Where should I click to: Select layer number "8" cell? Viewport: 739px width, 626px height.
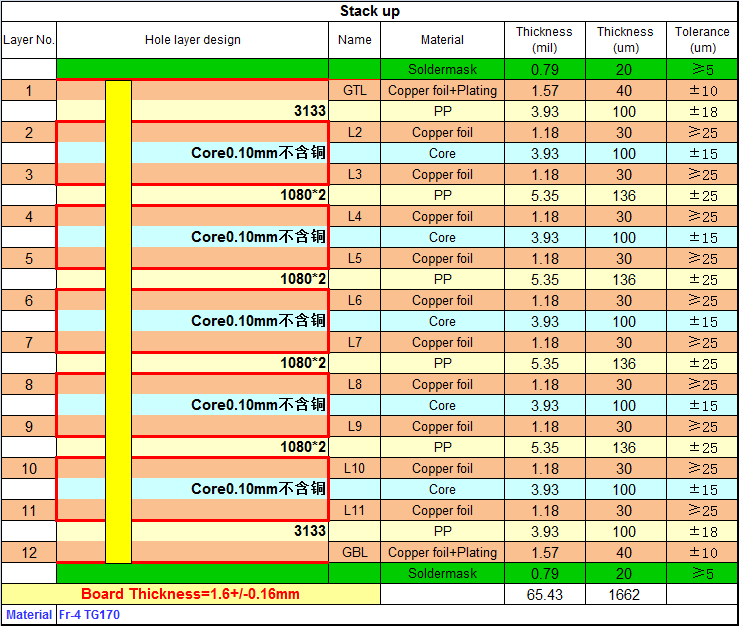point(29,384)
